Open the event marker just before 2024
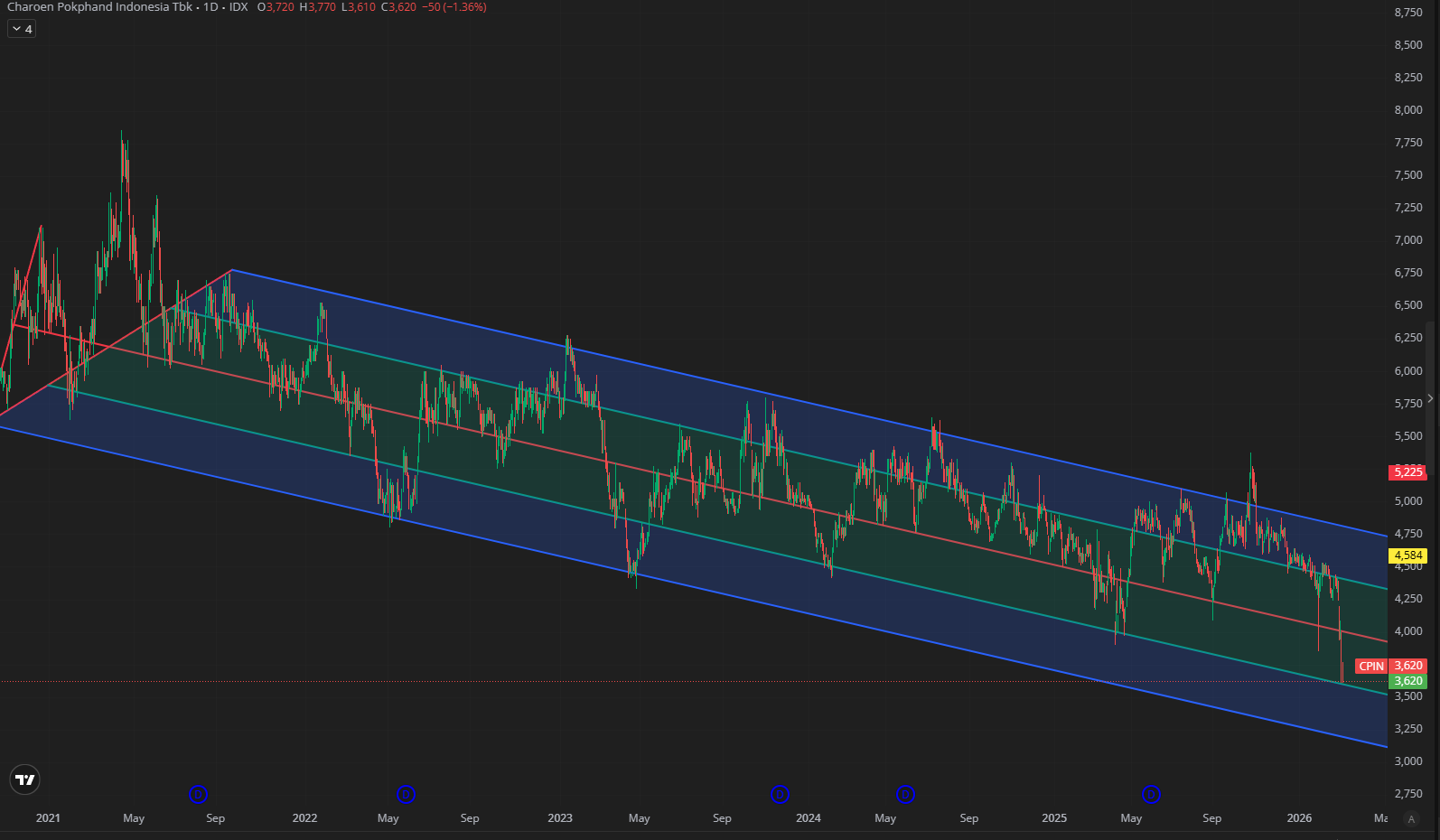Viewport: 1440px width, 840px height. (x=780, y=795)
